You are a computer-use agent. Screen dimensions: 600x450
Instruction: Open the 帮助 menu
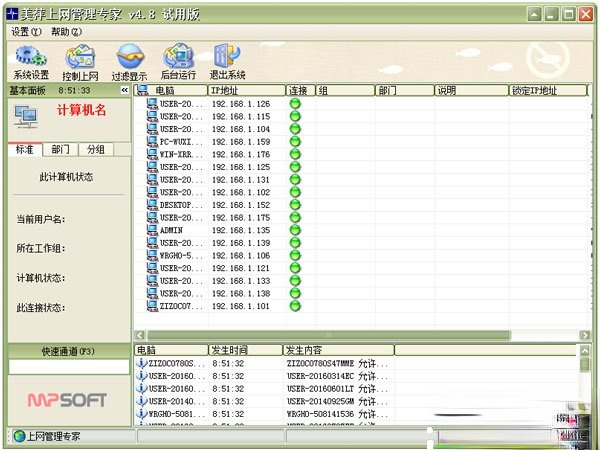click(x=67, y=32)
